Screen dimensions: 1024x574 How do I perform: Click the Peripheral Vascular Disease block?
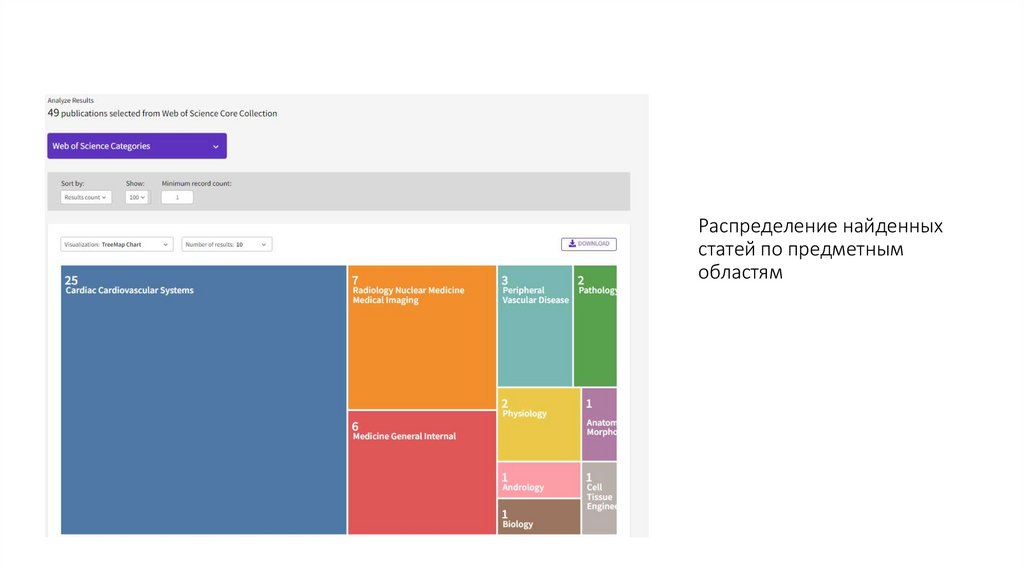click(x=535, y=326)
